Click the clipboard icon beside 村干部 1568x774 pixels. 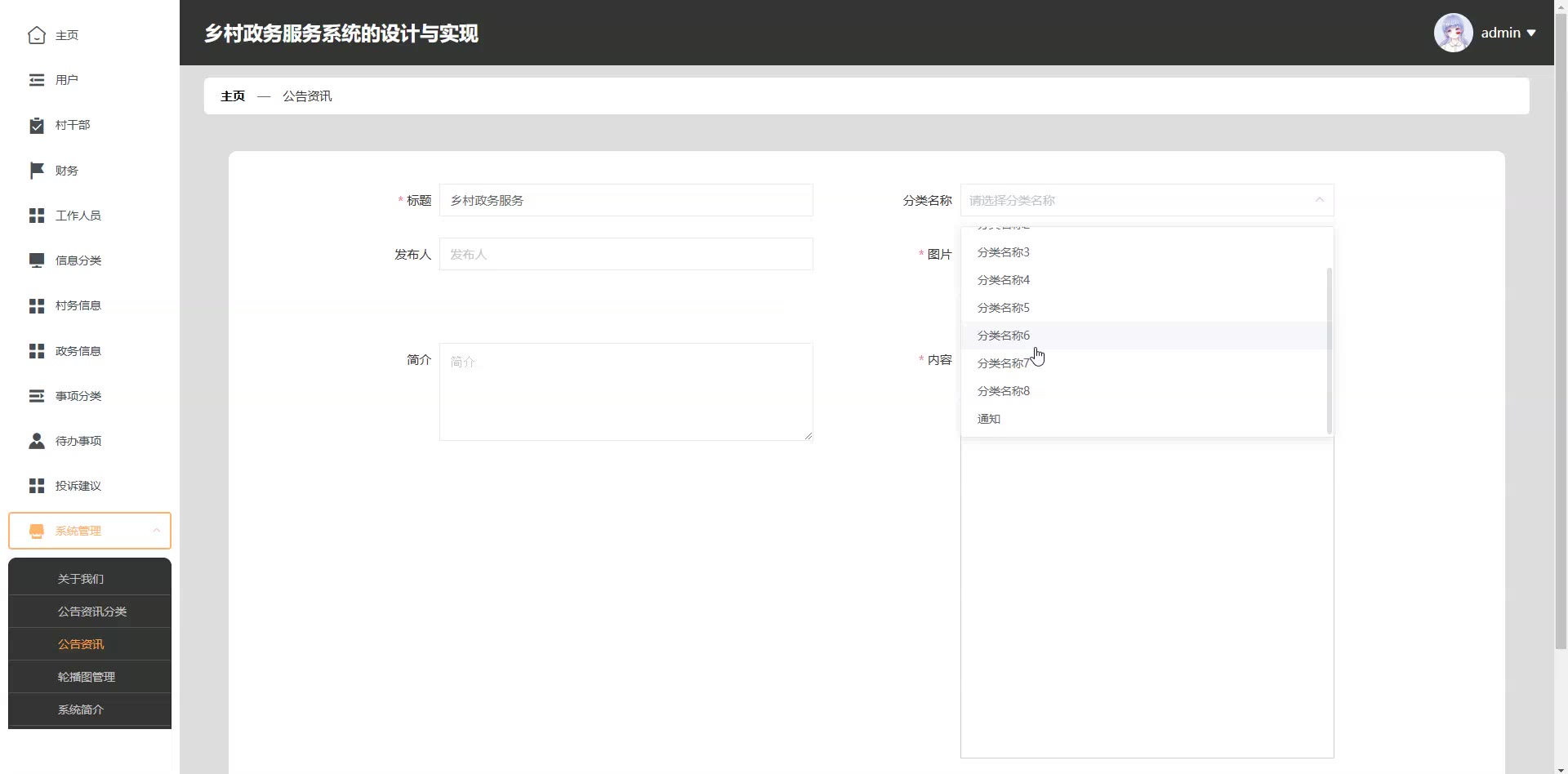(x=37, y=125)
